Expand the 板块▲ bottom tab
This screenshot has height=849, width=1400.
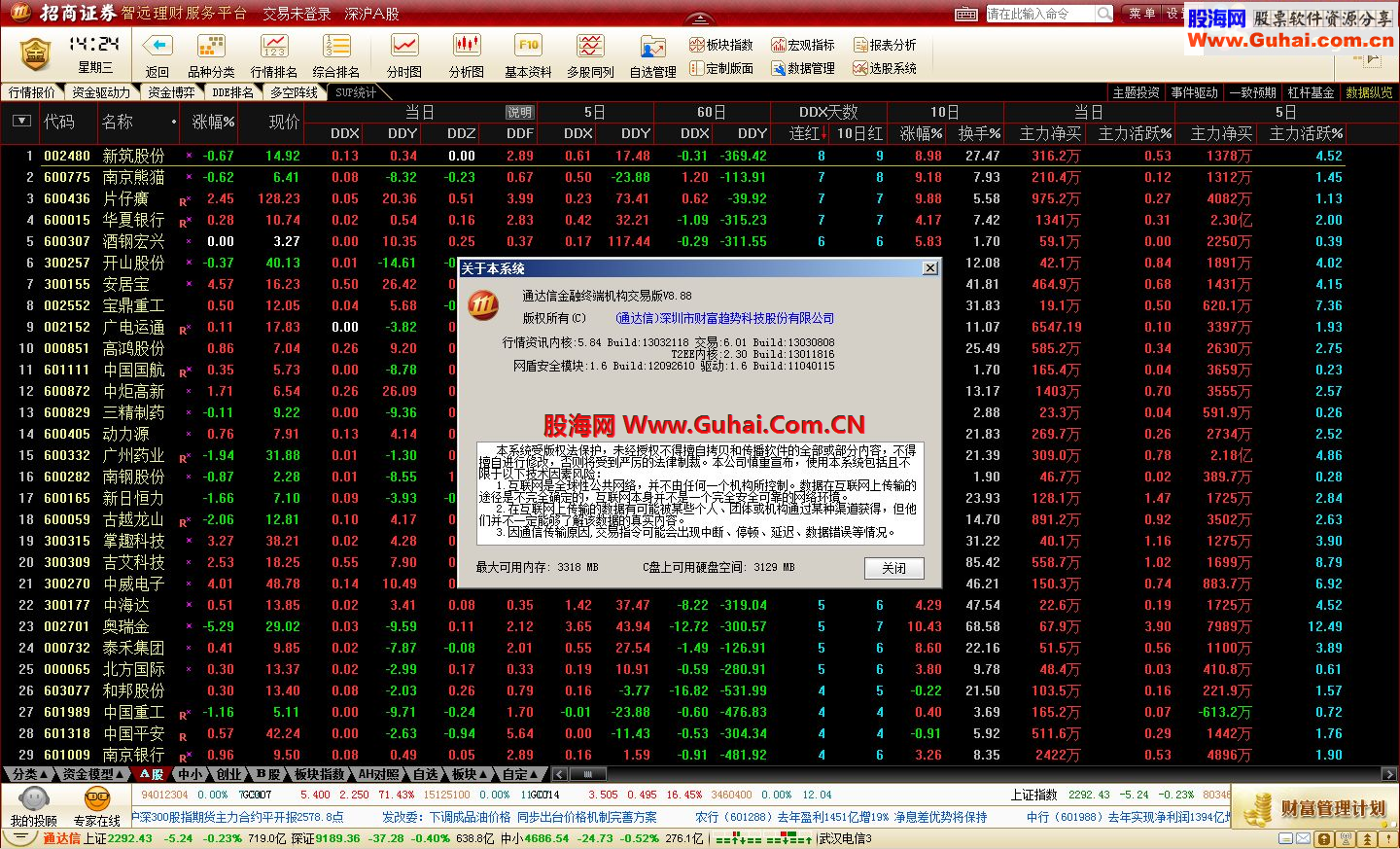pos(469,774)
